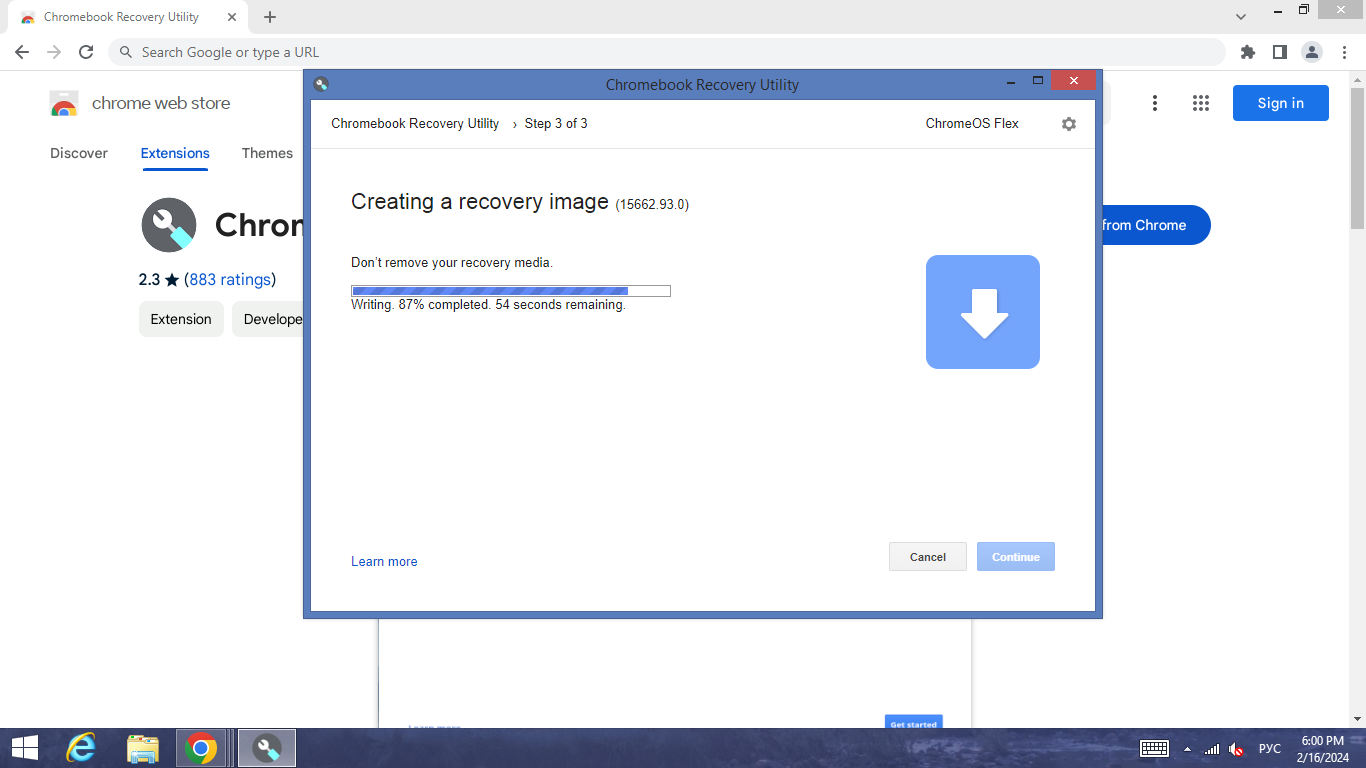Select the Recovery Utility taskbar button
Screen dimensions: 1366x768
pyautogui.click(x=267, y=748)
